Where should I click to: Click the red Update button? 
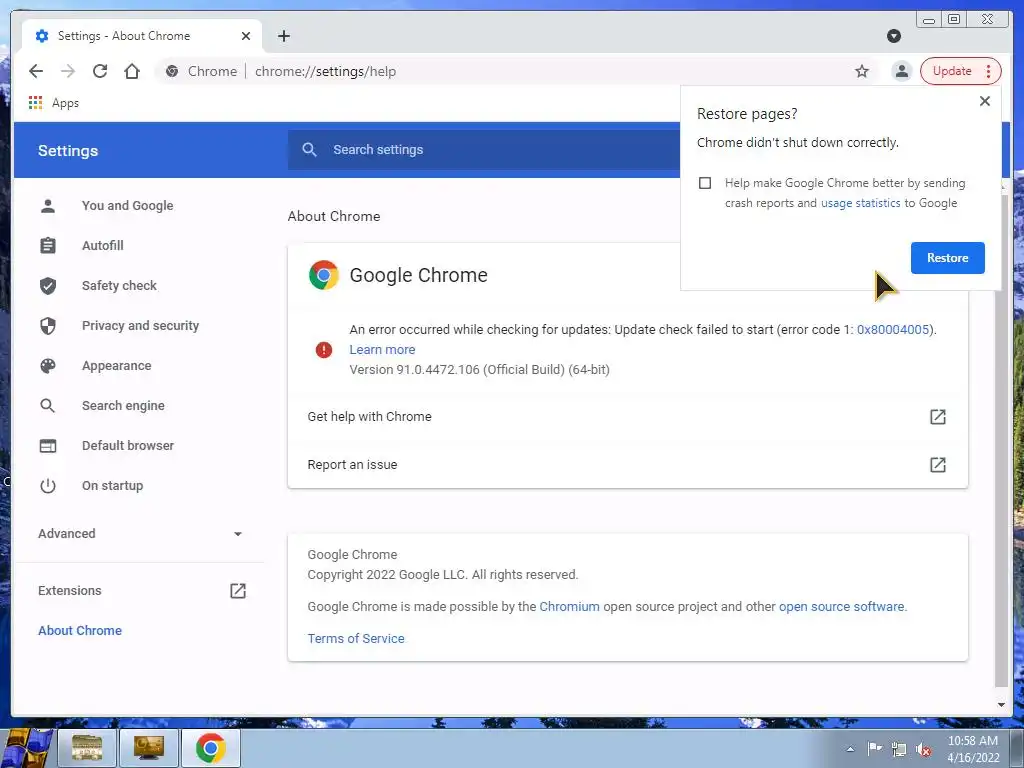pyautogui.click(x=952, y=71)
